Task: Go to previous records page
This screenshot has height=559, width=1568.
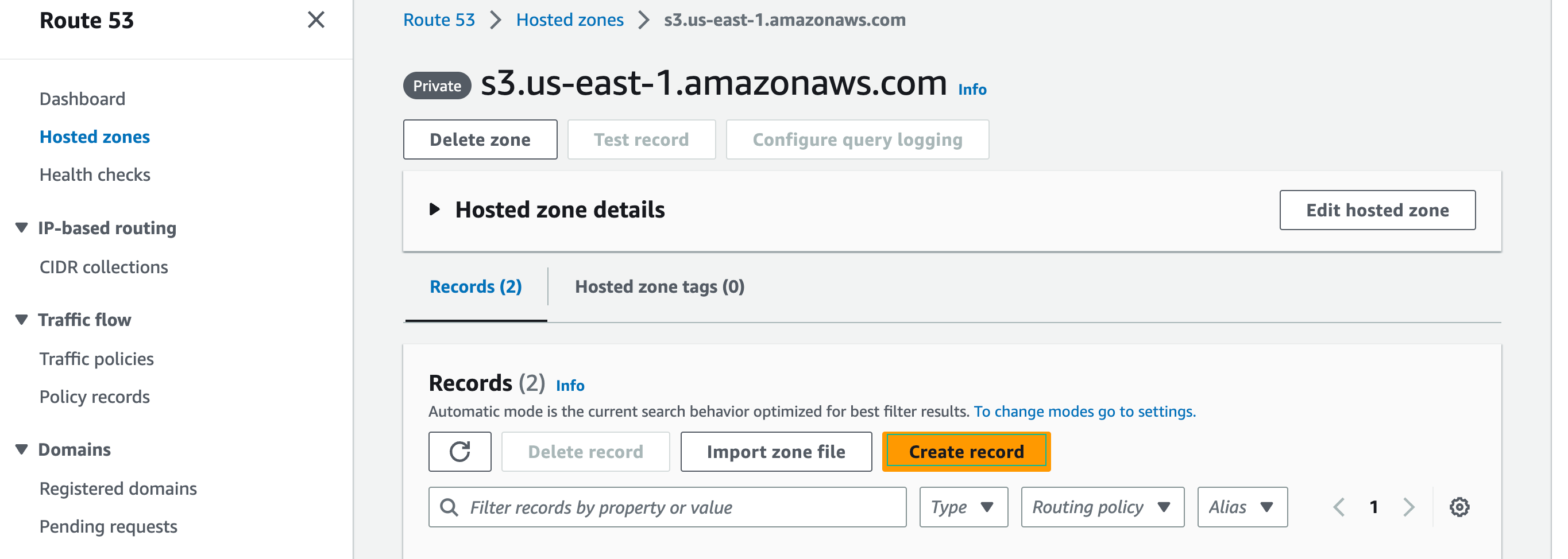Action: pyautogui.click(x=1339, y=507)
